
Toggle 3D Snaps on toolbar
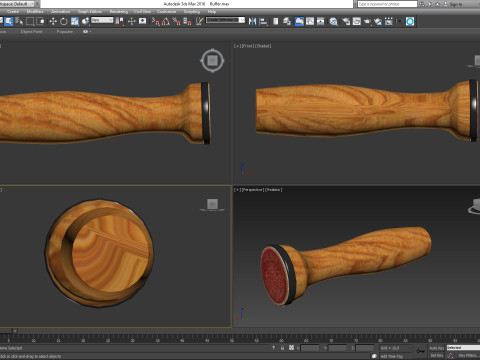click(x=155, y=21)
